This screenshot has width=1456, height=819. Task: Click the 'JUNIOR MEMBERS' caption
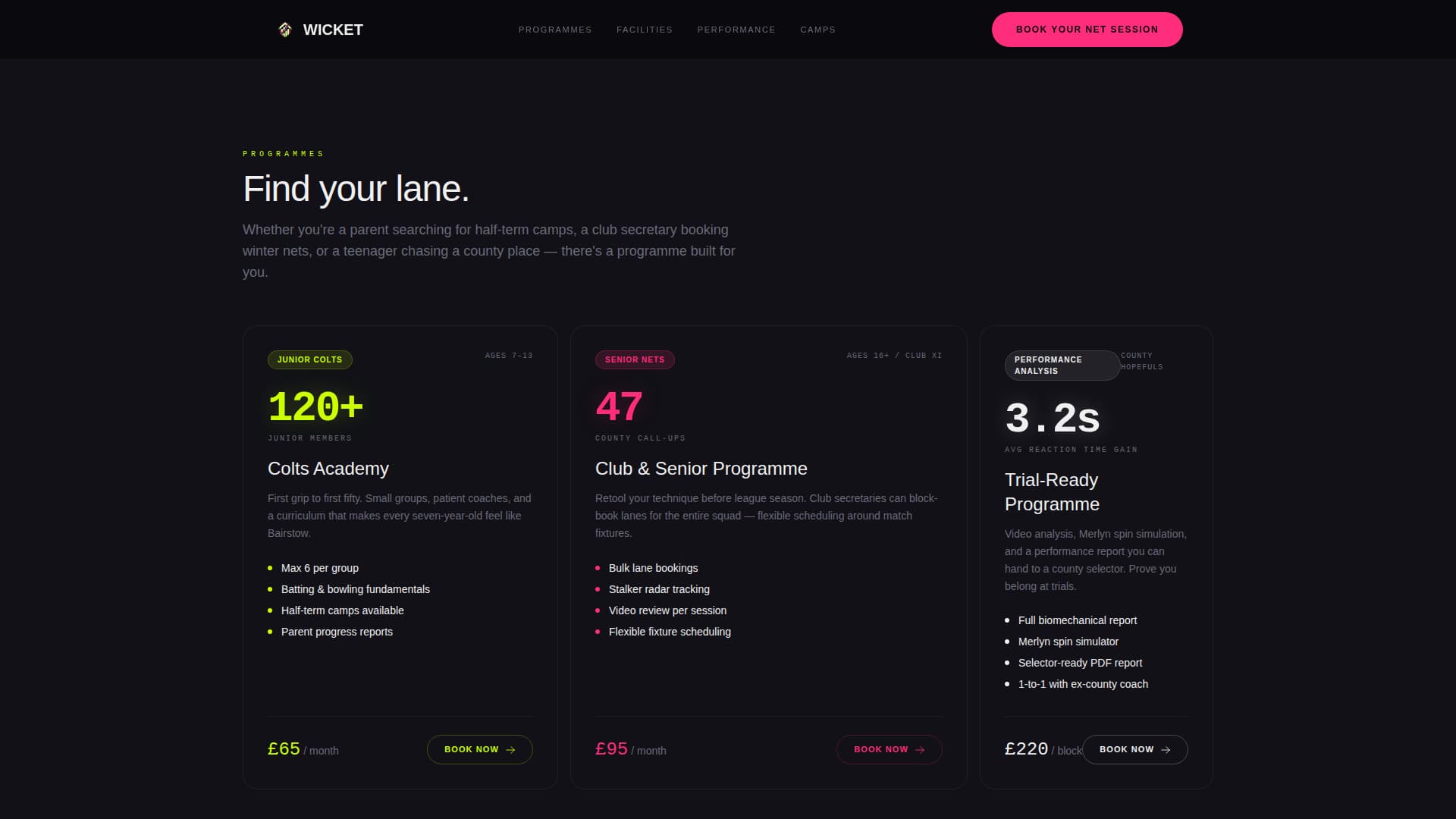pyautogui.click(x=309, y=438)
